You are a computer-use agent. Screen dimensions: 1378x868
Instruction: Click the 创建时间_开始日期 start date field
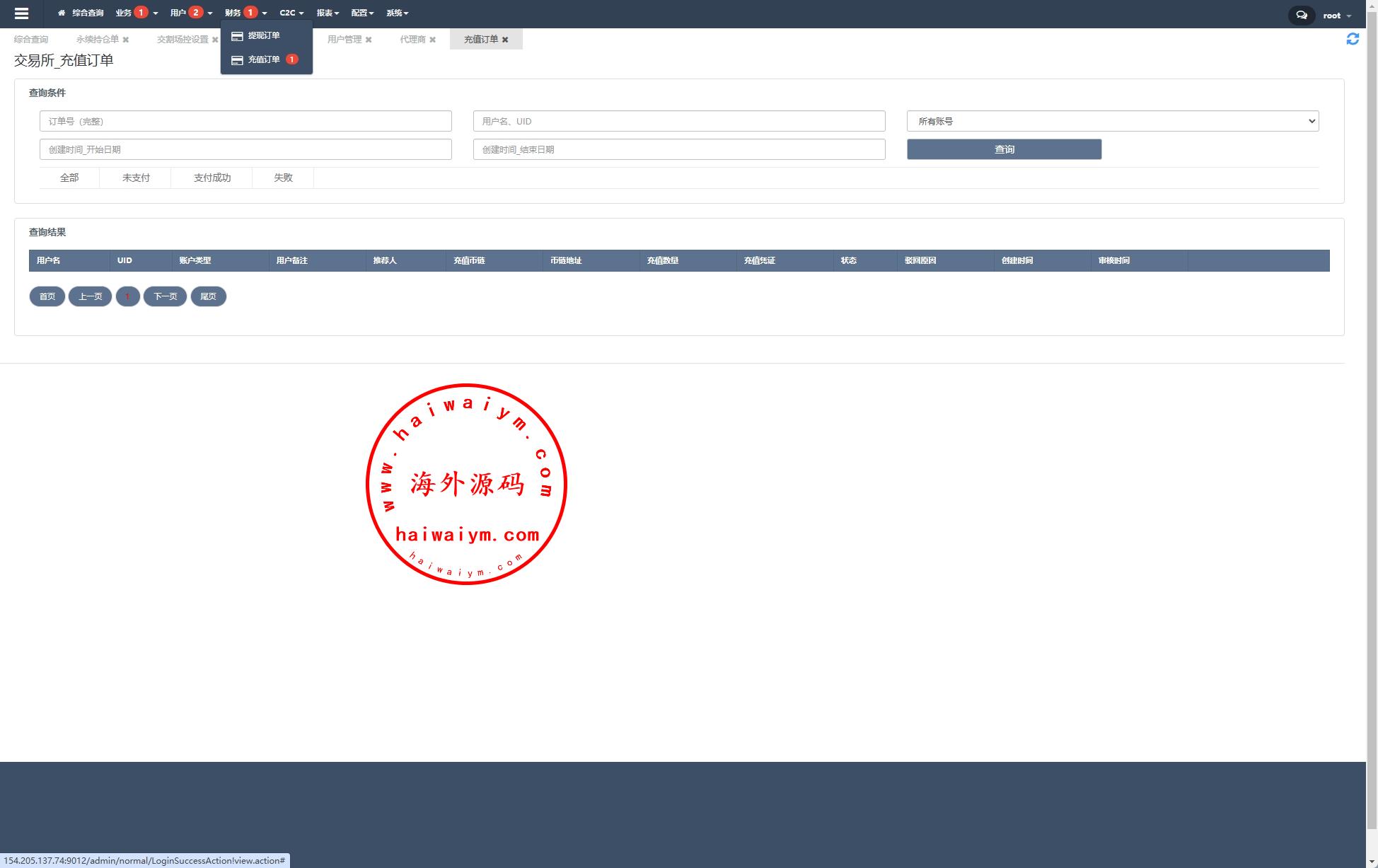(x=245, y=149)
